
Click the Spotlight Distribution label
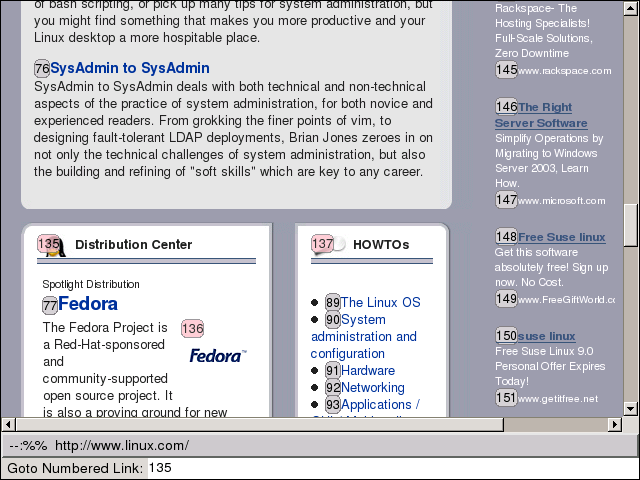tap(91, 284)
